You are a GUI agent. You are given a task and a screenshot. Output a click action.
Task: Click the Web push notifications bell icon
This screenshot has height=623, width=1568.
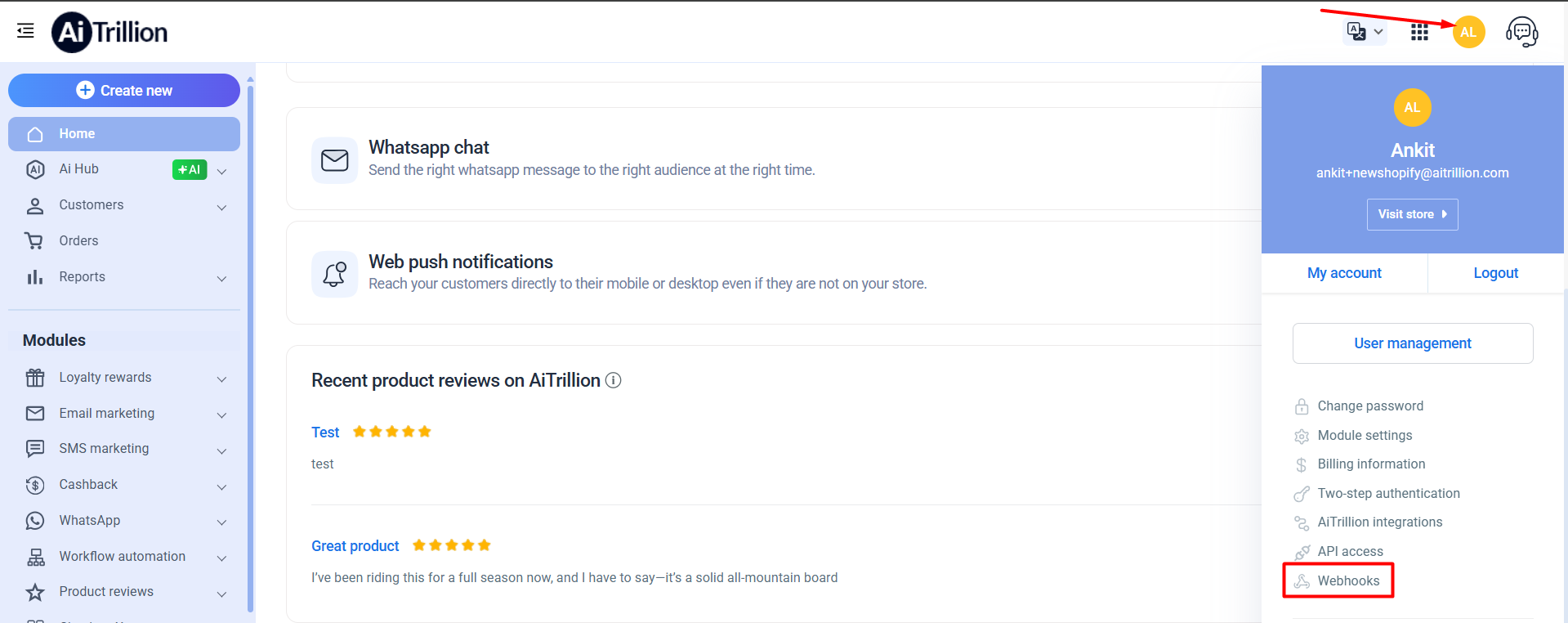pos(334,274)
